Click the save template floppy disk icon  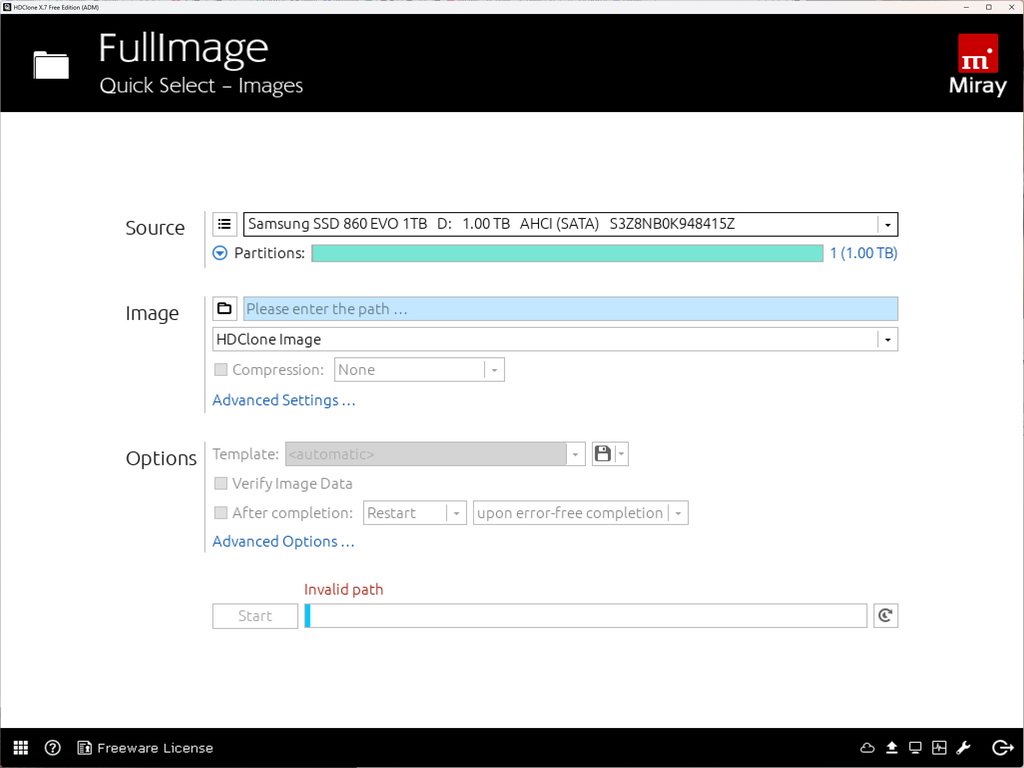[x=603, y=454]
